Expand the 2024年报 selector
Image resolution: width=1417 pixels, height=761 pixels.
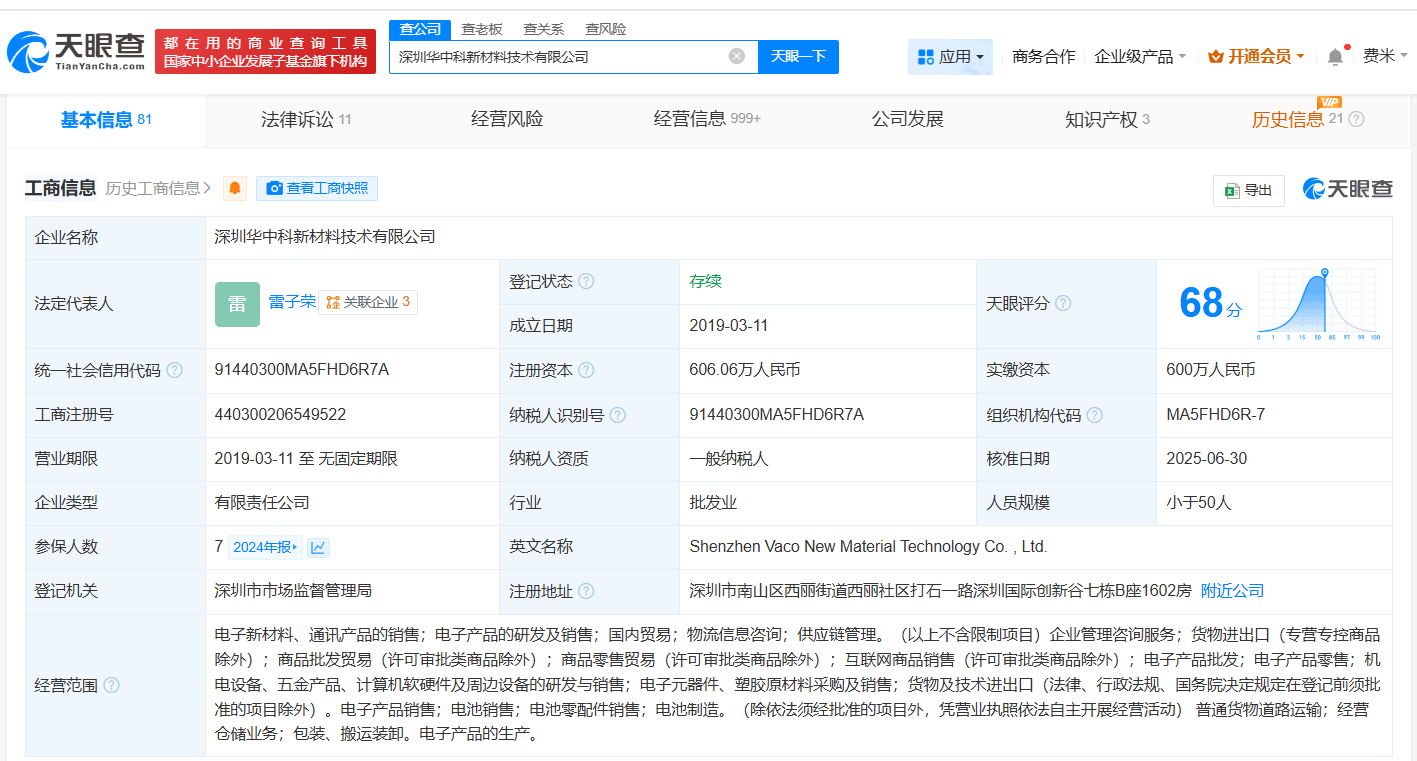point(262,547)
